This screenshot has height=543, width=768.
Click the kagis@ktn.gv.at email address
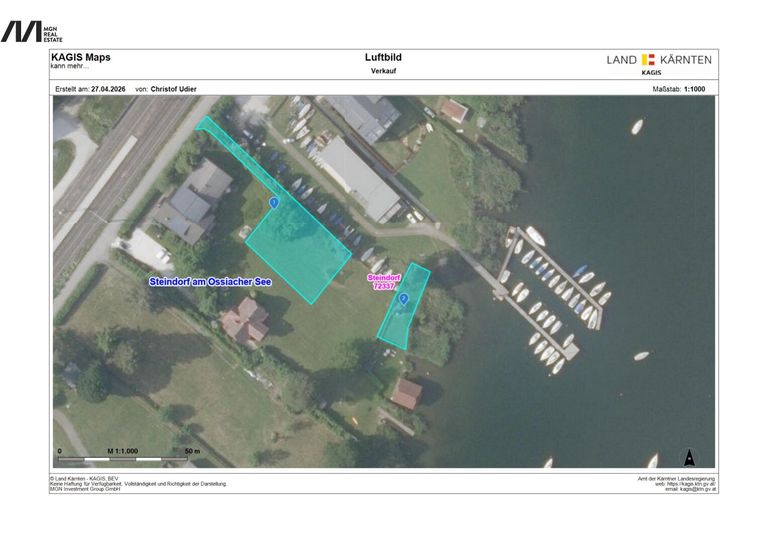pyautogui.click(x=690, y=489)
